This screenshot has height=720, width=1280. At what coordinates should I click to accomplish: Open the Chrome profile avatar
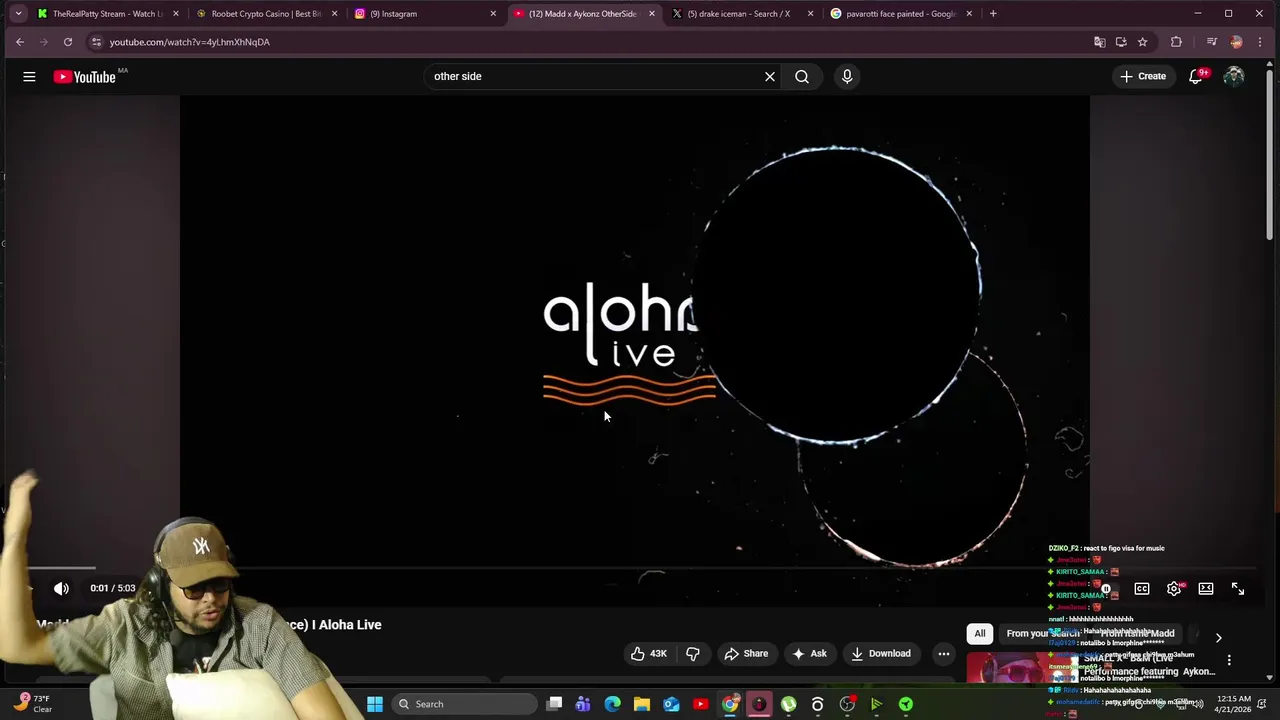click(1237, 42)
